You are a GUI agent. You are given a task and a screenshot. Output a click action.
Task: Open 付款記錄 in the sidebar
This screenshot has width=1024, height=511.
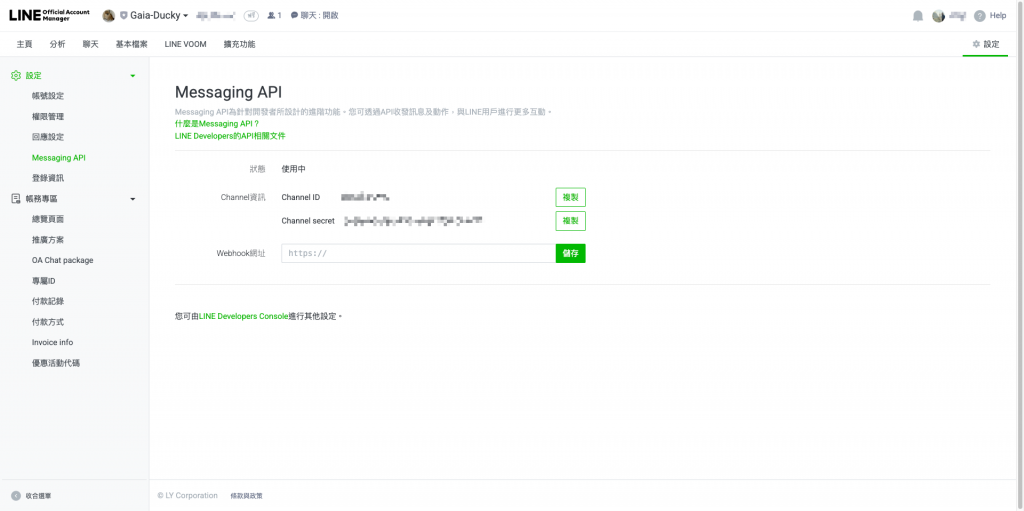(48, 301)
